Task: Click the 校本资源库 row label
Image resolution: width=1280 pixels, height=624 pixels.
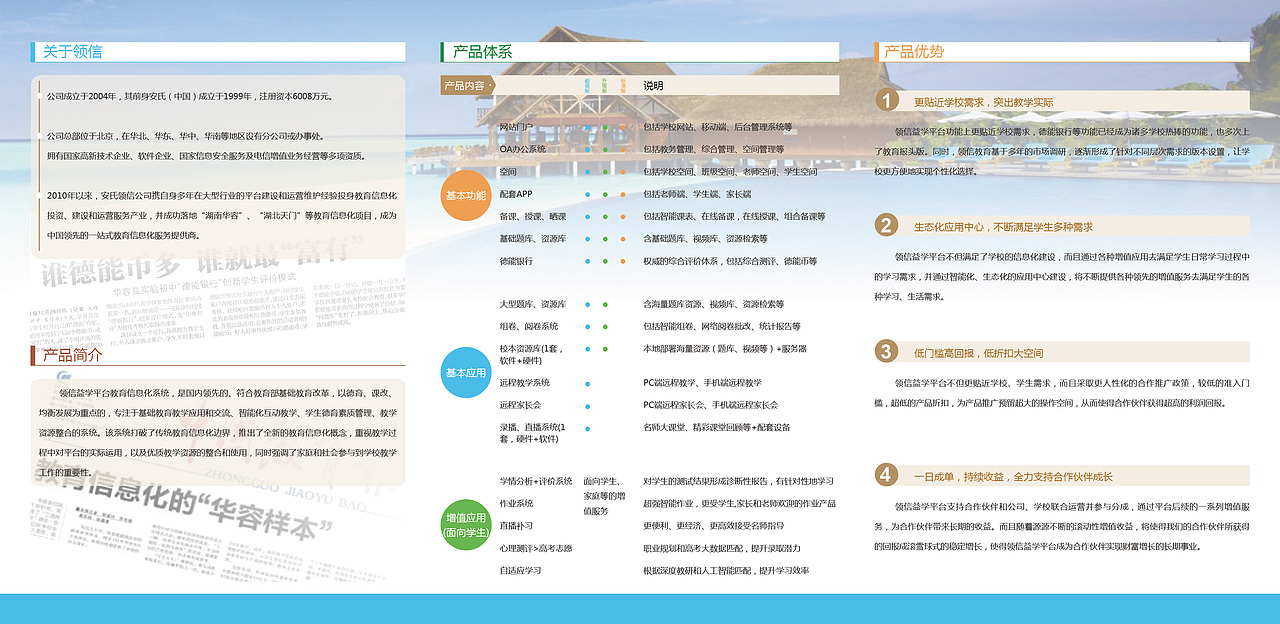Action: pos(532,354)
